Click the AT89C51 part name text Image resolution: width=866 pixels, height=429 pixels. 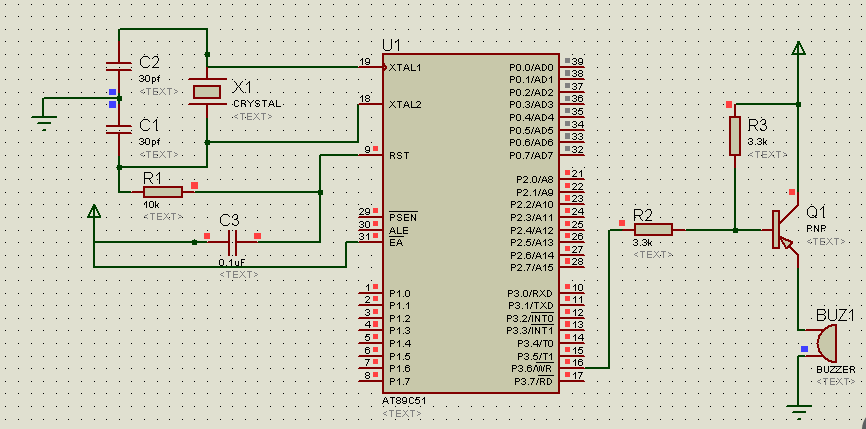404,401
